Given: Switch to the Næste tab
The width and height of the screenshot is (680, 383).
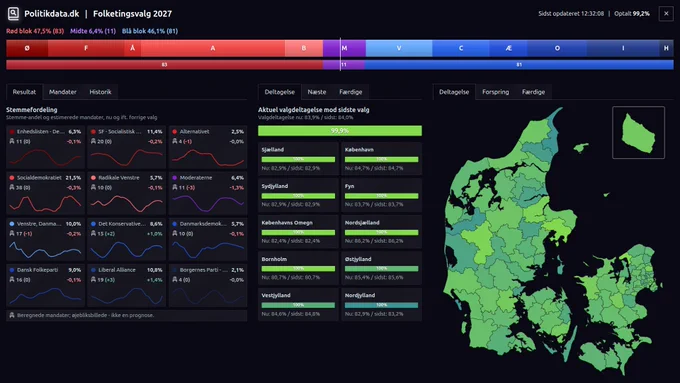Looking at the screenshot, I should click(317, 92).
